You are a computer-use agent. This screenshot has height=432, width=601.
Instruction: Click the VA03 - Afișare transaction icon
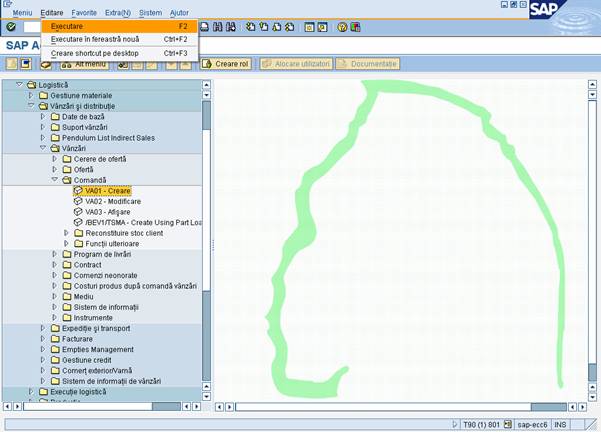point(78,212)
